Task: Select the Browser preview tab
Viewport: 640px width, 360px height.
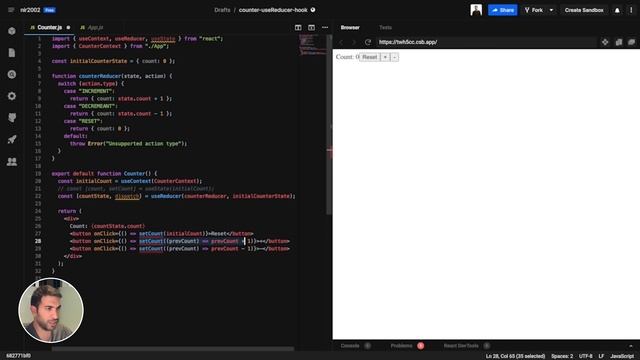Action: (x=350, y=27)
